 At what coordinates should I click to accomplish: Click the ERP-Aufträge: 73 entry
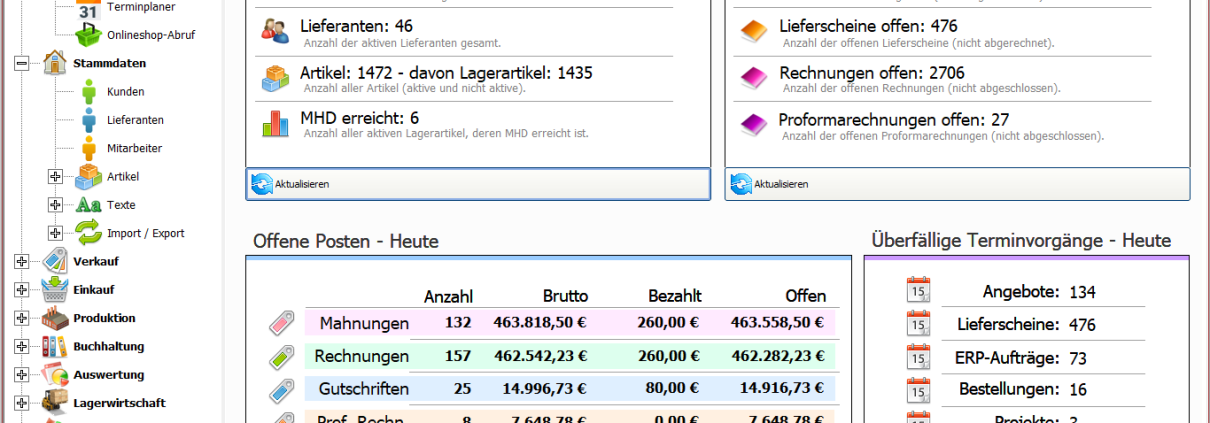[1022, 358]
